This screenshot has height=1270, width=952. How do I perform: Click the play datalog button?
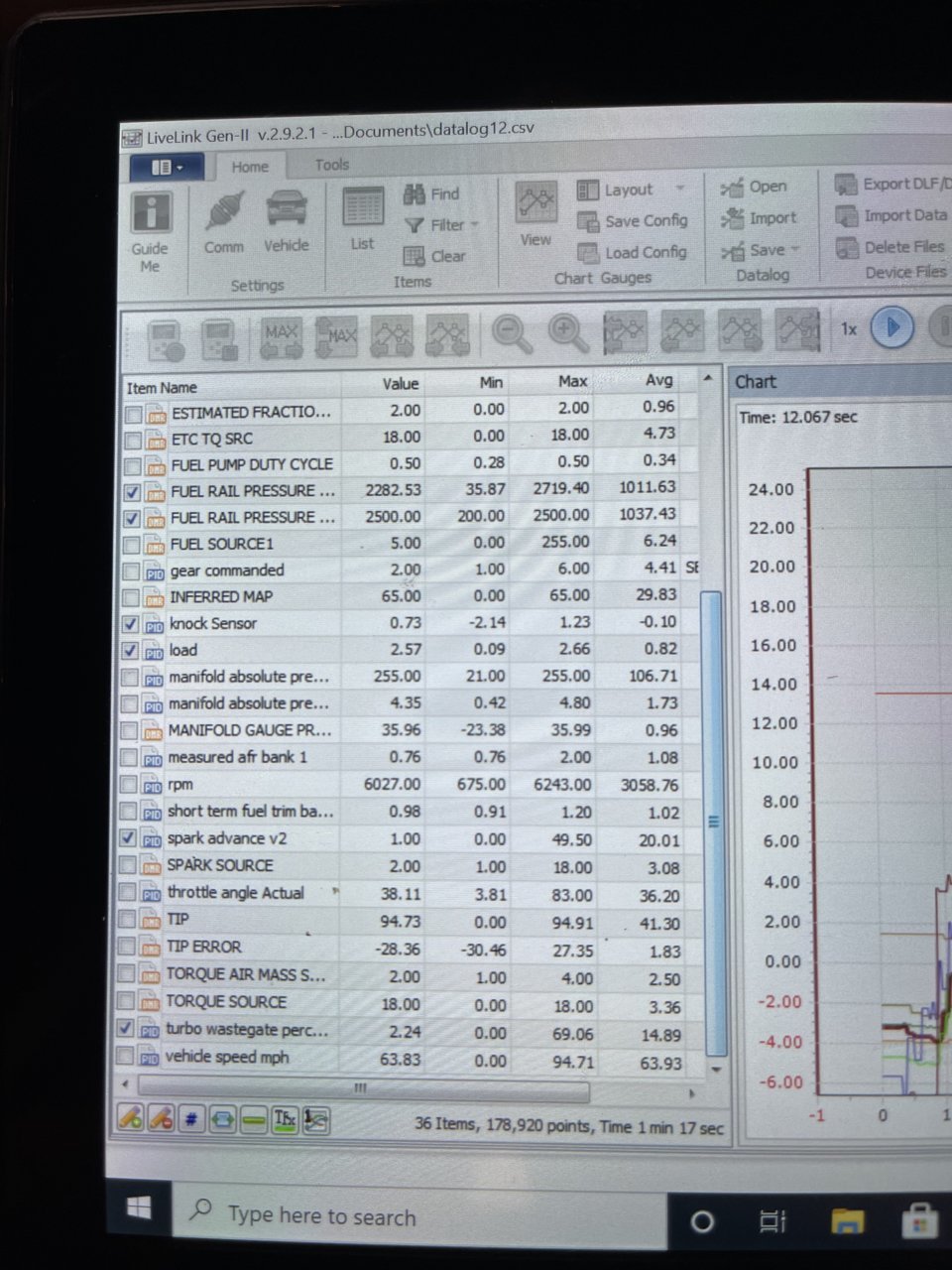point(892,326)
